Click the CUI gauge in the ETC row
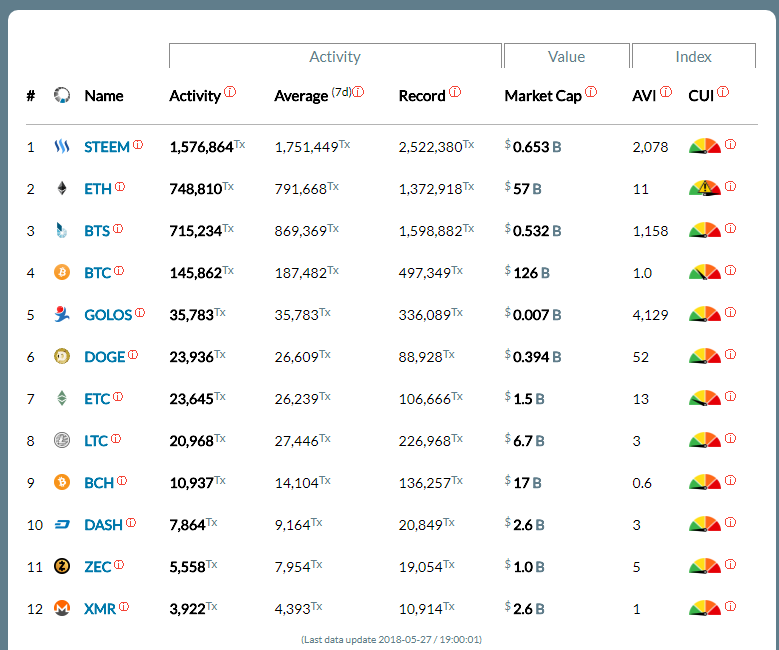The image size is (779, 650). click(x=704, y=398)
